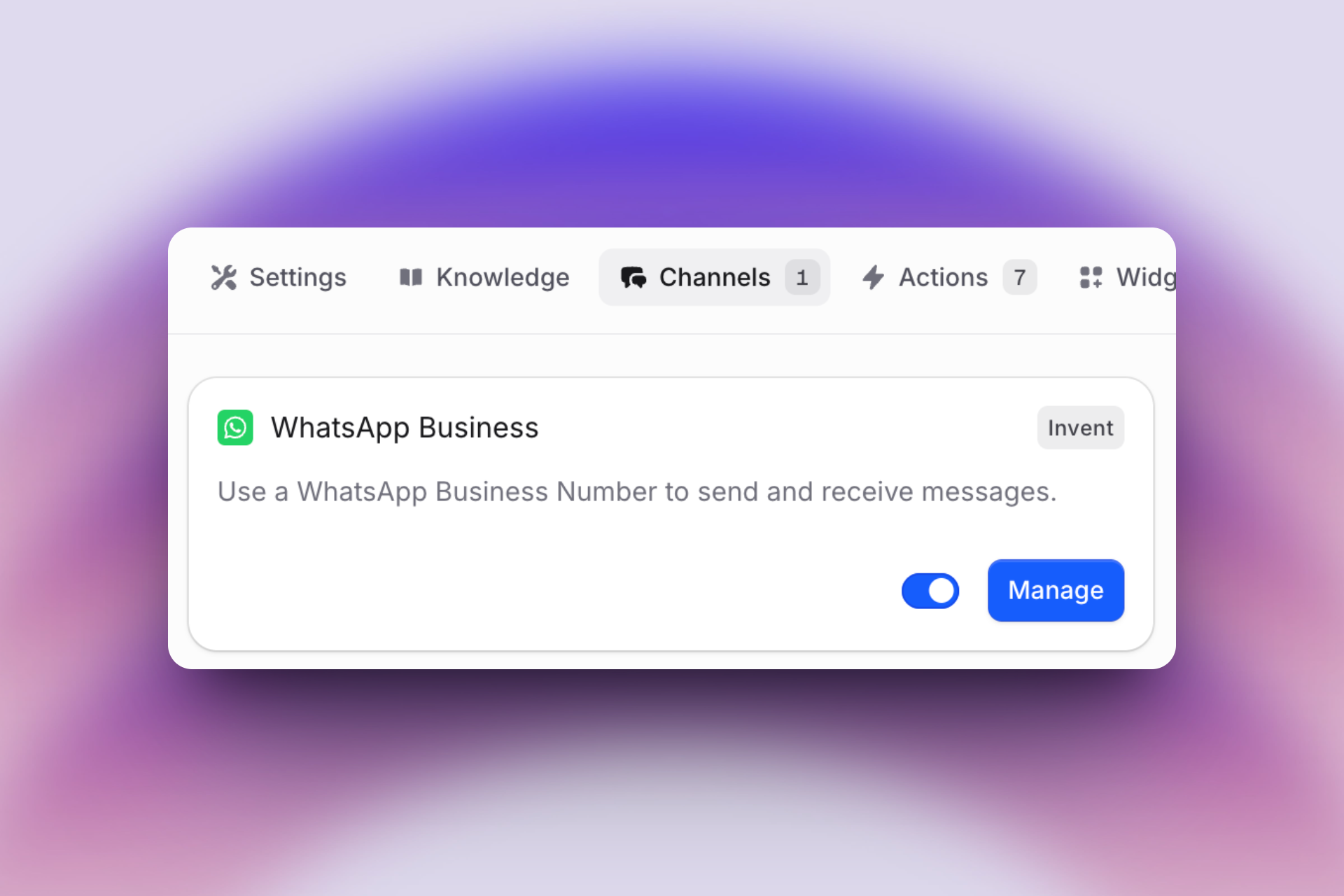Switch to the Knowledge tab

coord(484,277)
